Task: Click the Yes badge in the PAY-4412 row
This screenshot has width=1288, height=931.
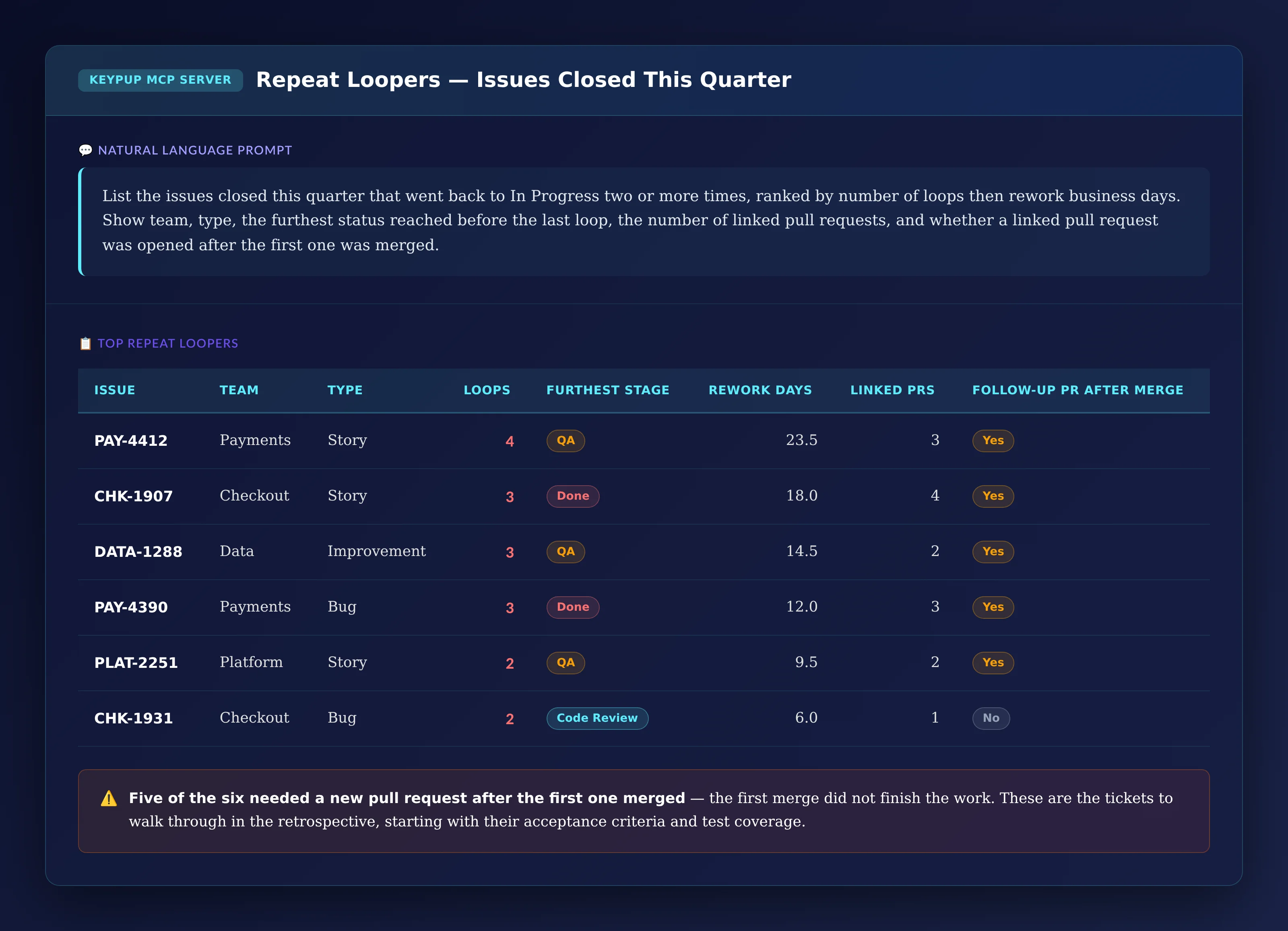Action: click(x=993, y=441)
